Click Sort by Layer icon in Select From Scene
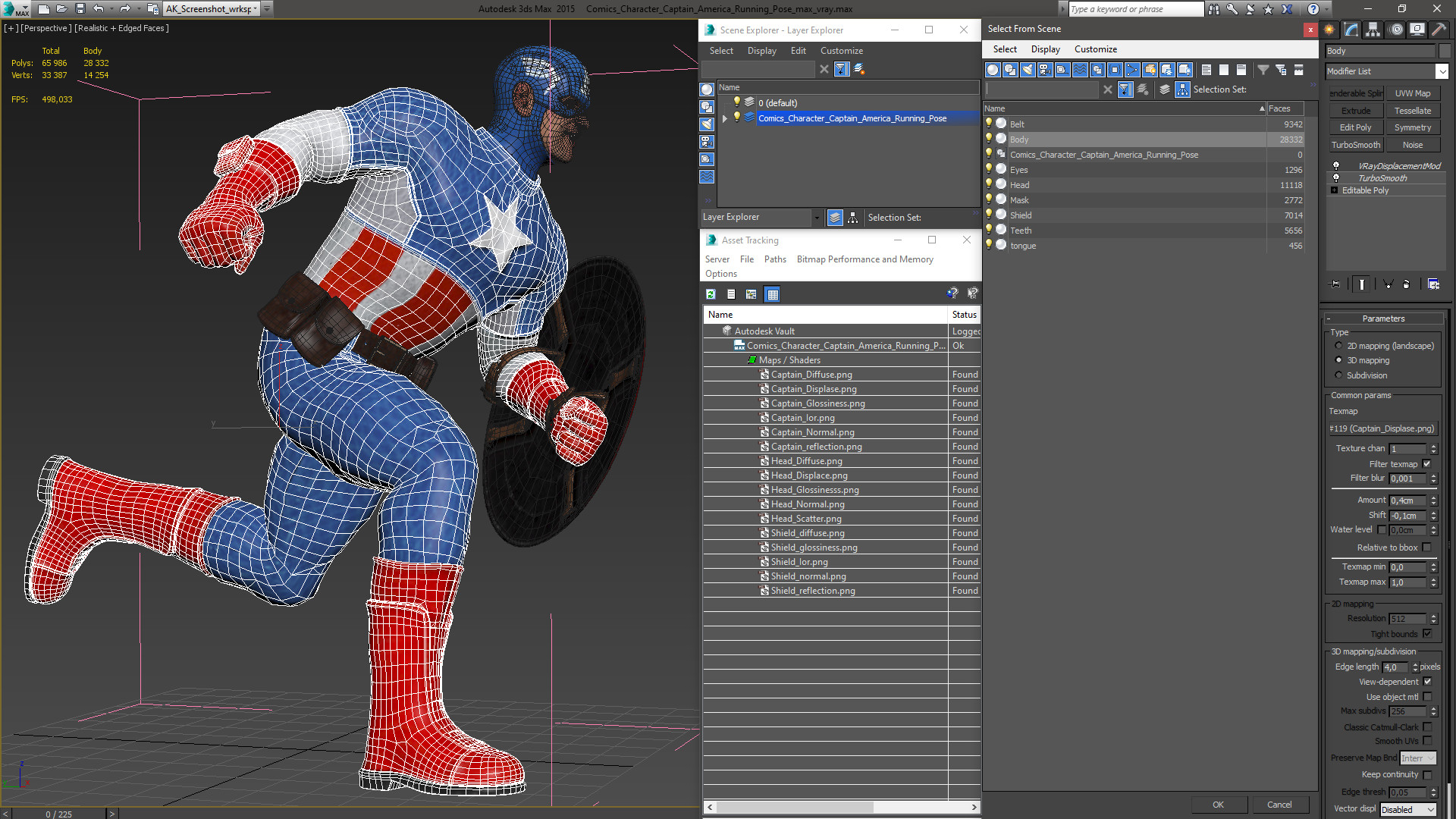 pos(1165,89)
